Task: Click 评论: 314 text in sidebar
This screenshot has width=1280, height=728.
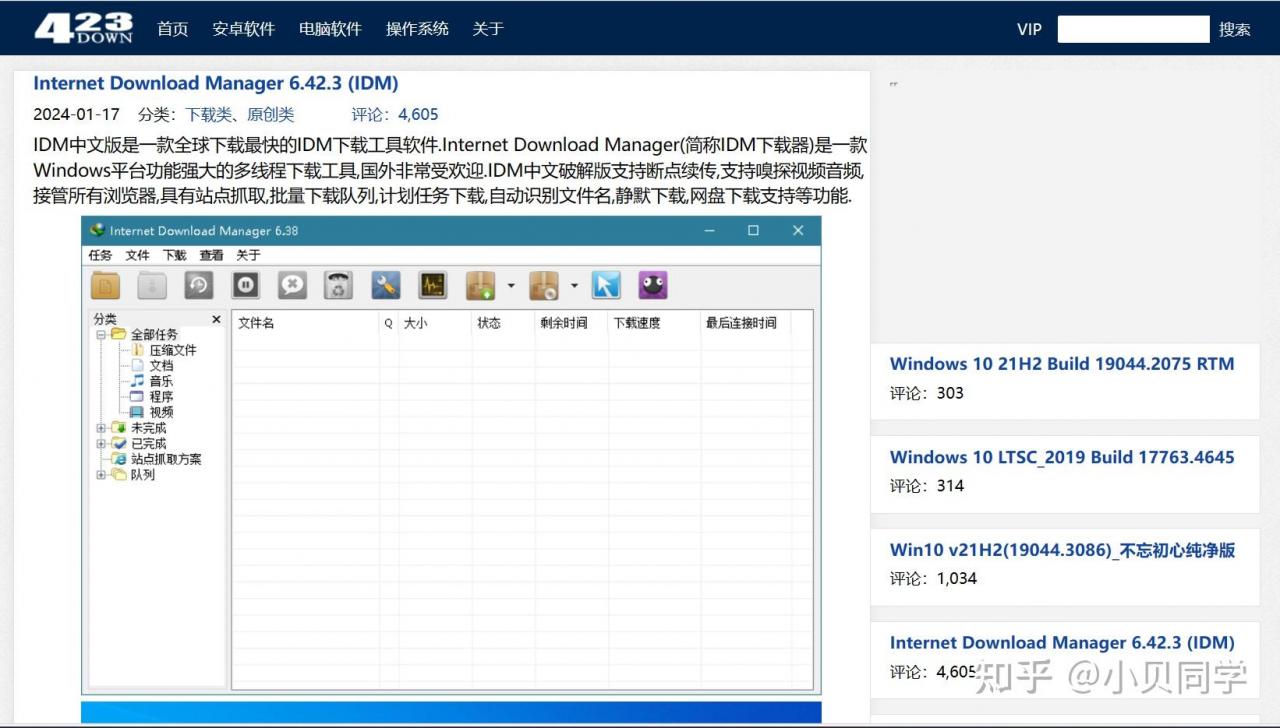Action: tap(927, 486)
